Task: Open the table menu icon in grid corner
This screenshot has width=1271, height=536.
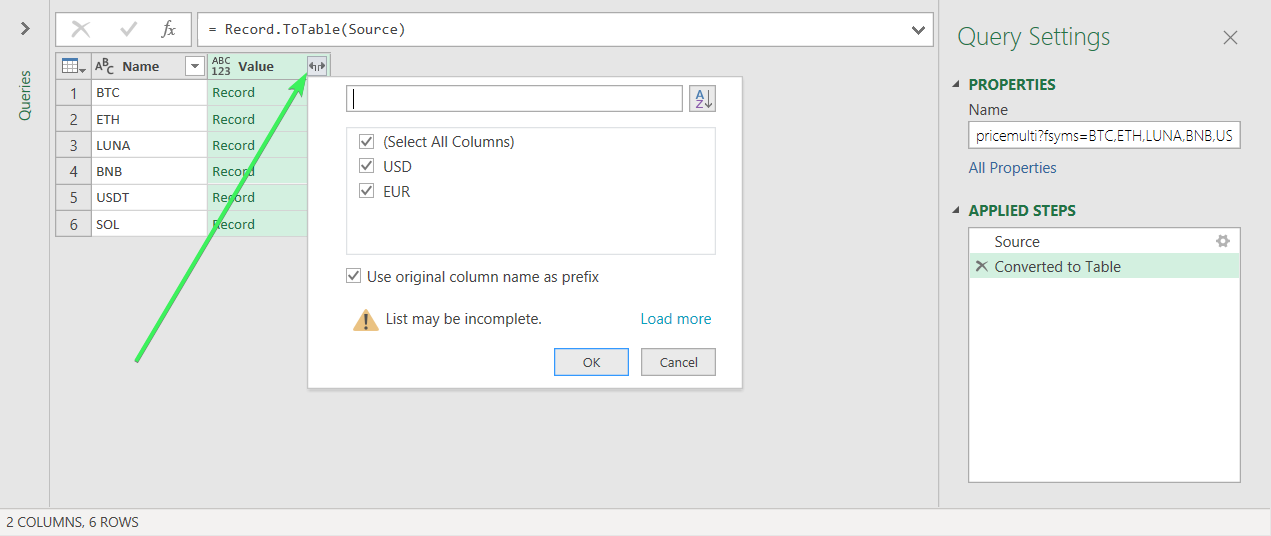Action: pyautogui.click(x=73, y=66)
